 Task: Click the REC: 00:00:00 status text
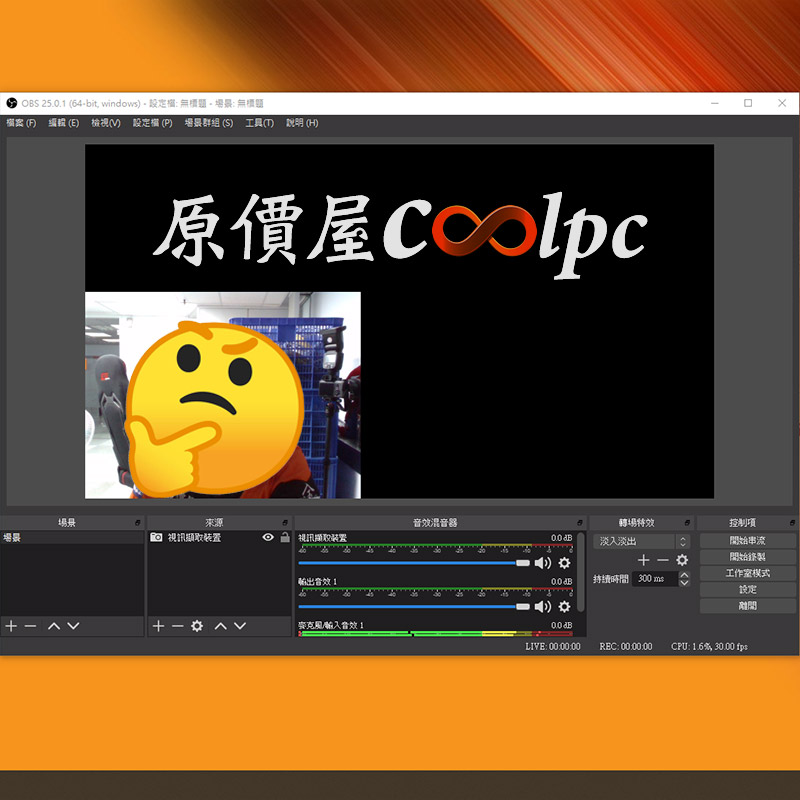pyautogui.click(x=626, y=646)
